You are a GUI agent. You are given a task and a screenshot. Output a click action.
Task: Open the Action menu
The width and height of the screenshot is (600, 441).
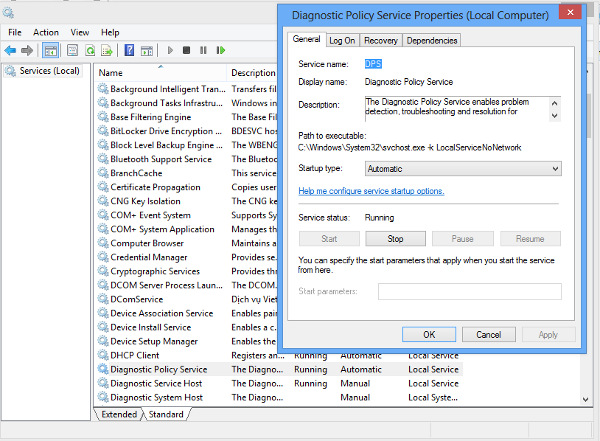tap(46, 33)
